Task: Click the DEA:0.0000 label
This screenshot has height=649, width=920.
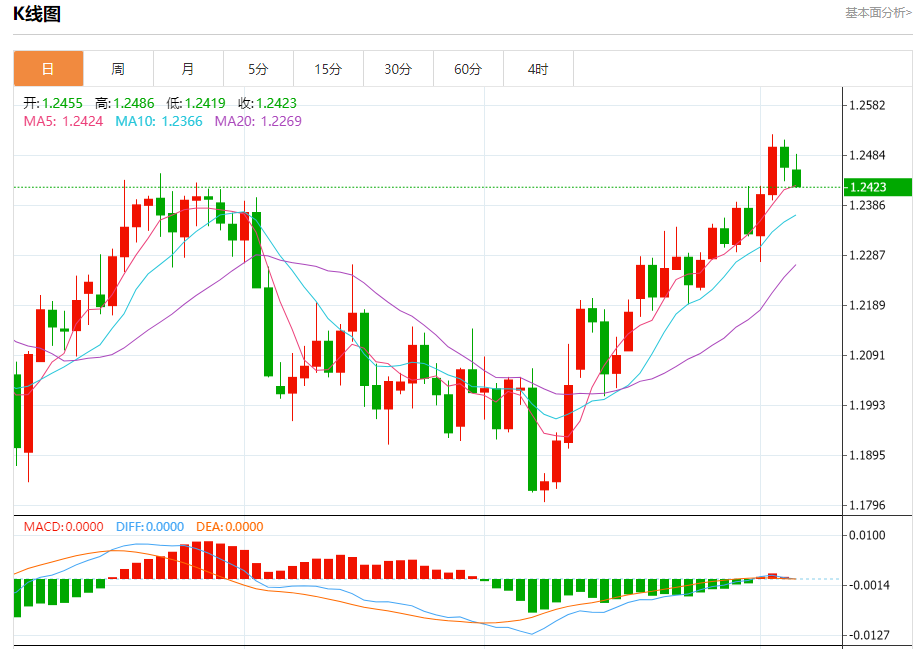Action: tap(229, 527)
